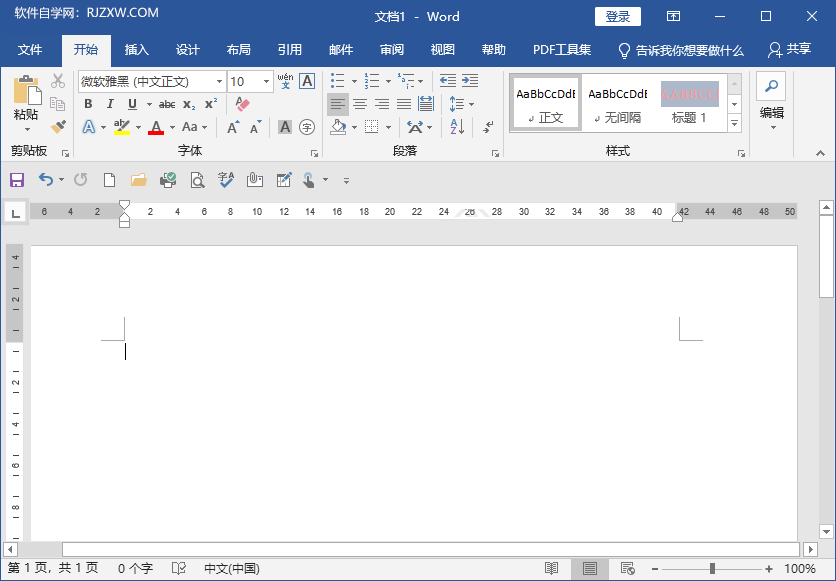
Task: Align text left
Action: (337, 104)
